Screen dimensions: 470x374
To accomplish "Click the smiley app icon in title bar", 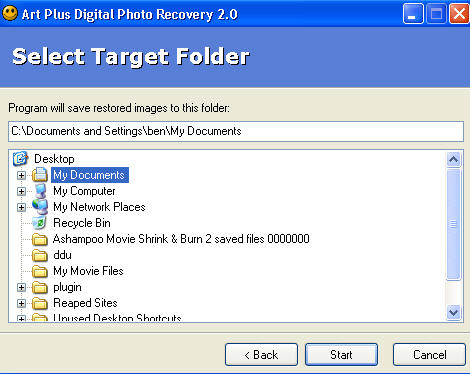I will pos(10,13).
